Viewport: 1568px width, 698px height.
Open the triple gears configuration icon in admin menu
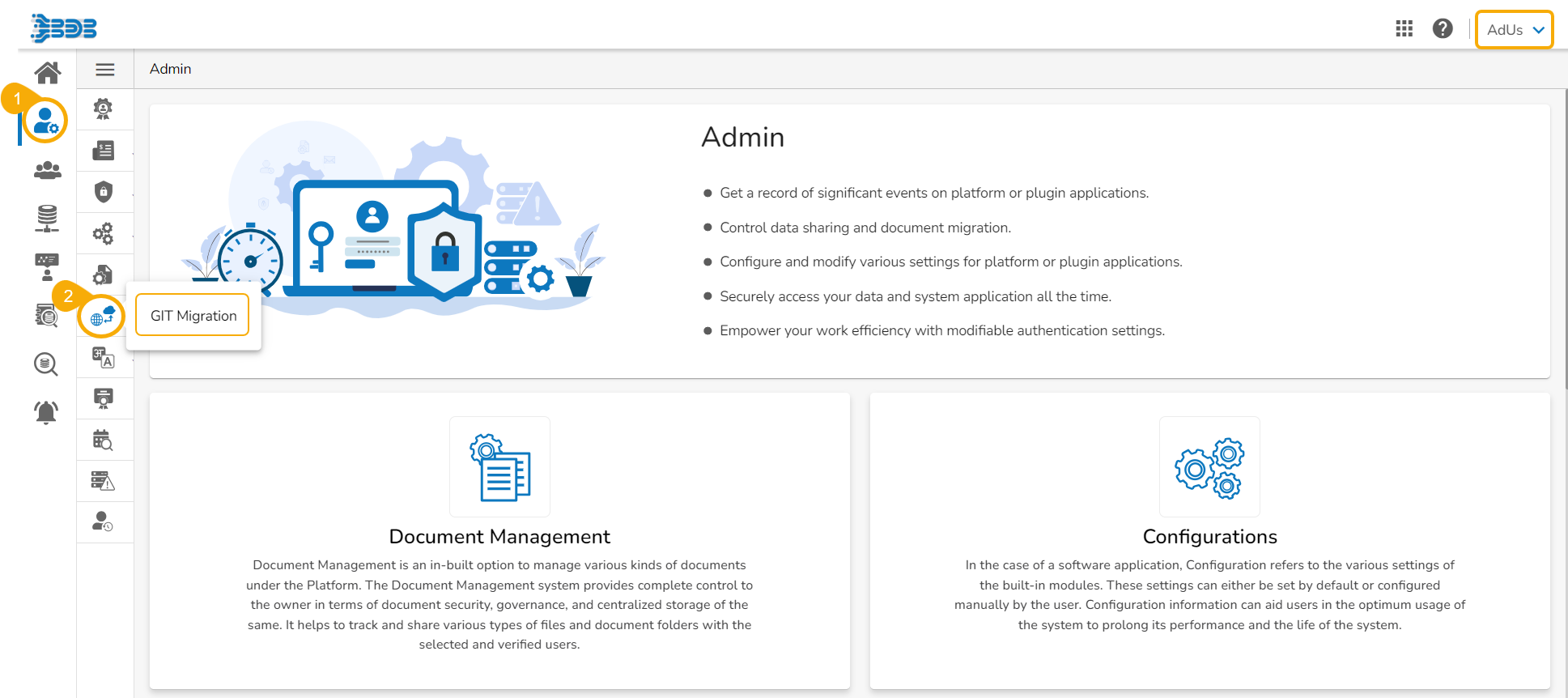[103, 233]
